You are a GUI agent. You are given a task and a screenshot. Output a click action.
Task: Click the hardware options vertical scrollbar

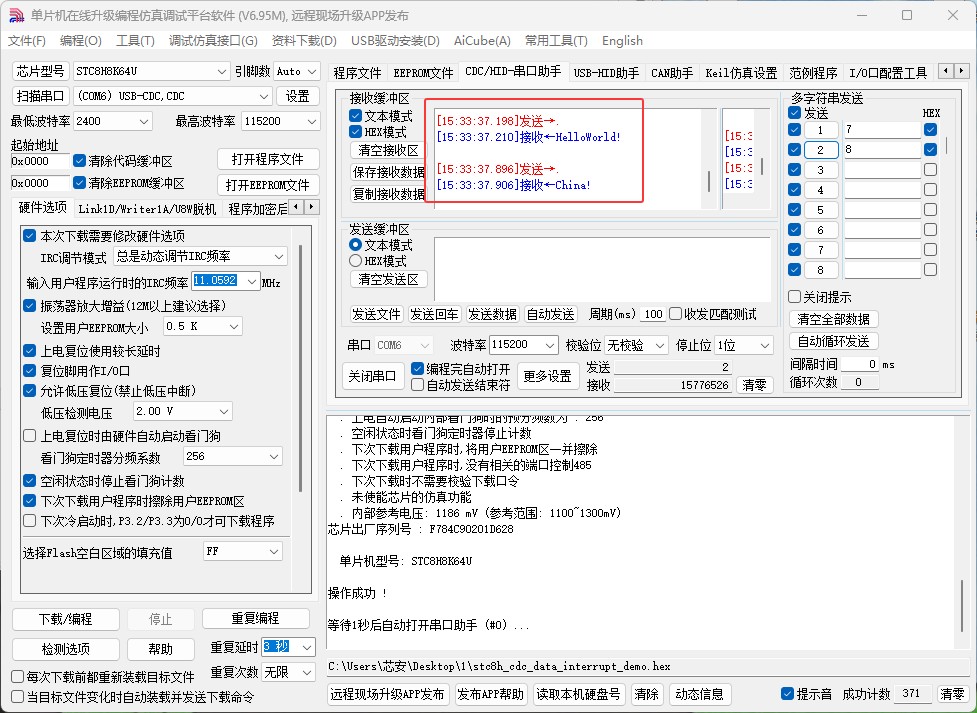pos(304,400)
